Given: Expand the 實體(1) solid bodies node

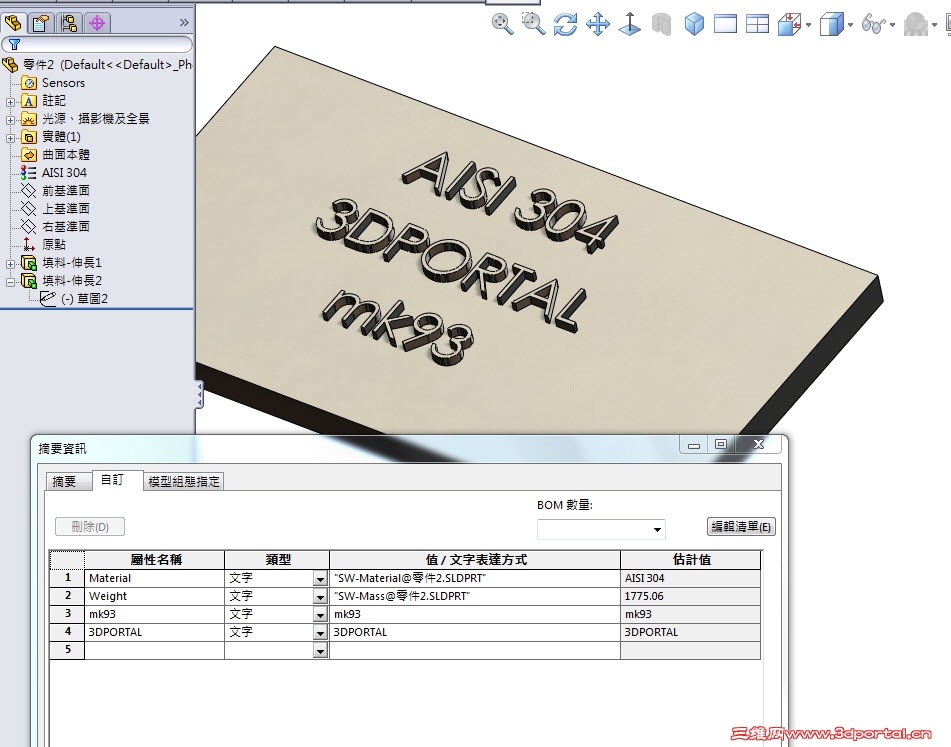Looking at the screenshot, I should tap(10, 138).
